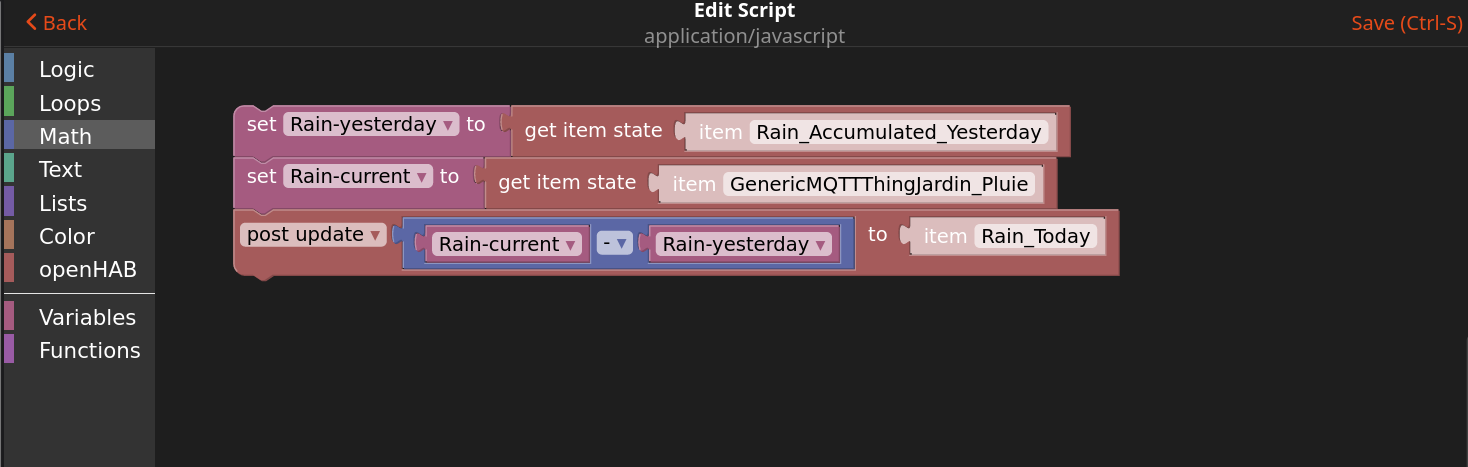Open the Functions category

[x=89, y=350]
